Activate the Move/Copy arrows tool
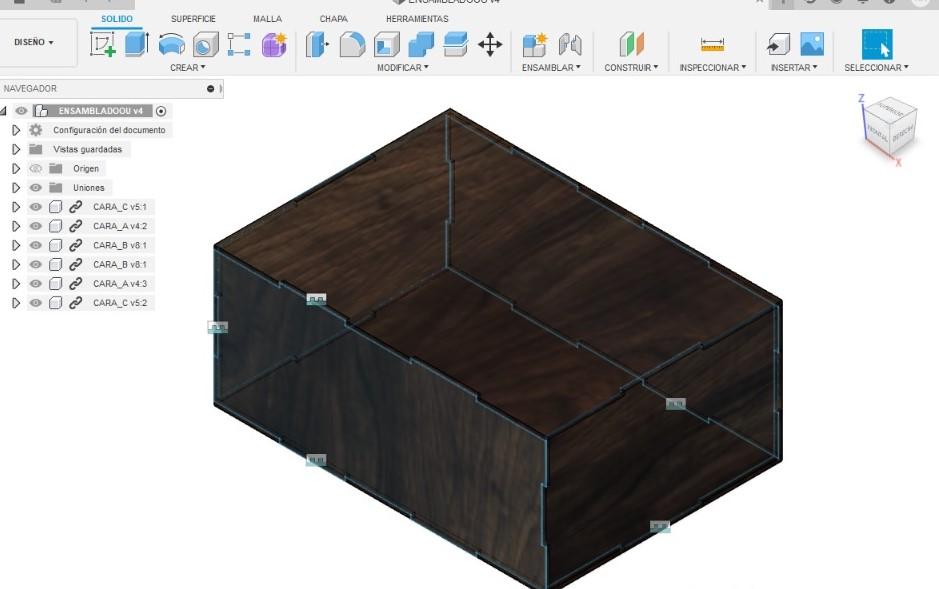The height and width of the screenshot is (589, 939). click(490, 45)
